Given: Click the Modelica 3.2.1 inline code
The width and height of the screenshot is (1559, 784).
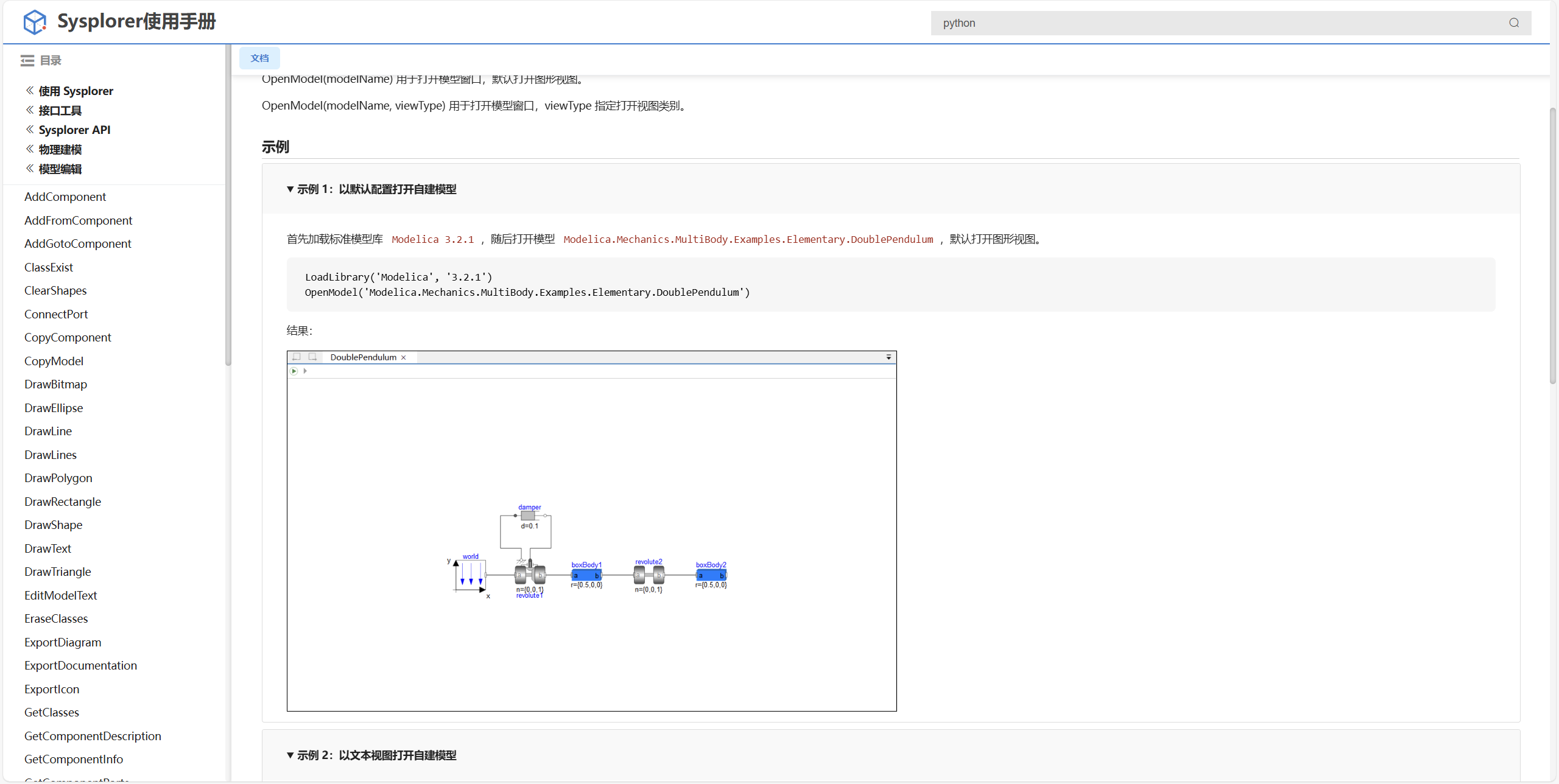Looking at the screenshot, I should tap(432, 239).
